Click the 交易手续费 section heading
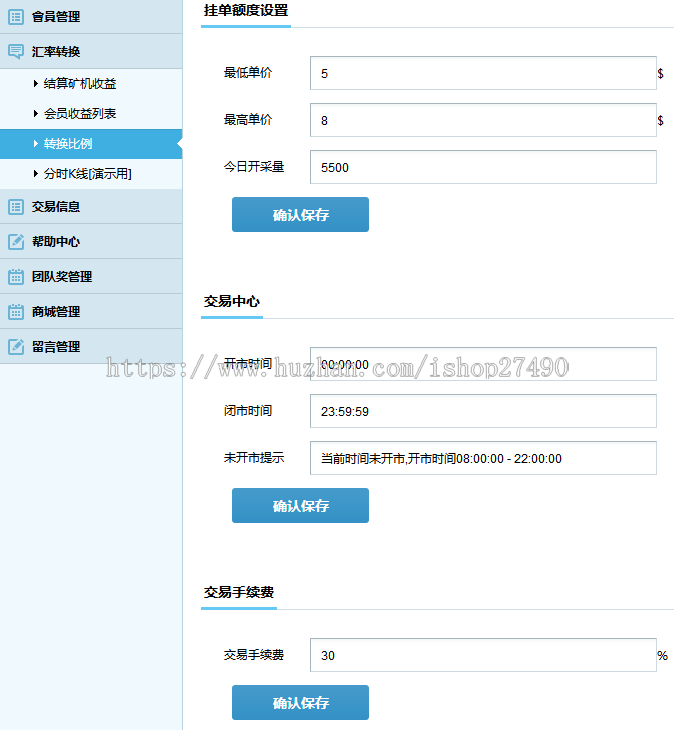The image size is (674, 730). [239, 592]
